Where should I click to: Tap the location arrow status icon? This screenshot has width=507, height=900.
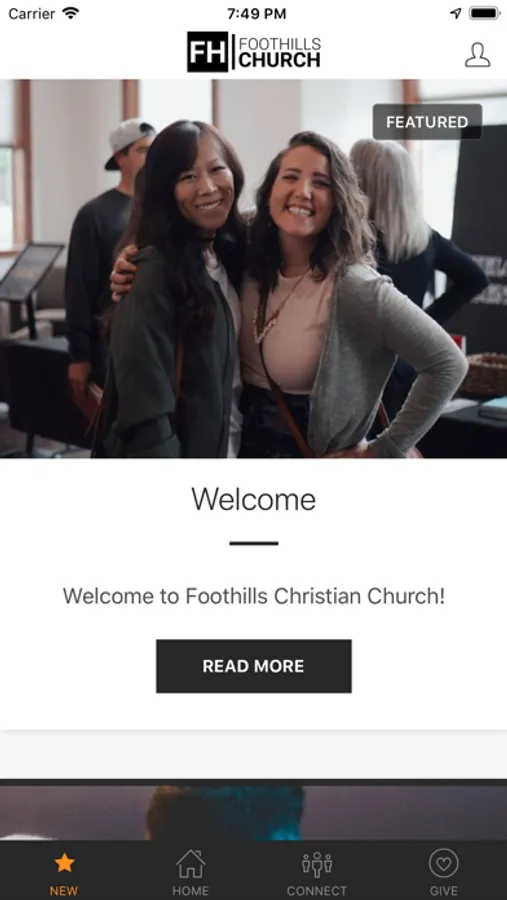click(x=455, y=13)
